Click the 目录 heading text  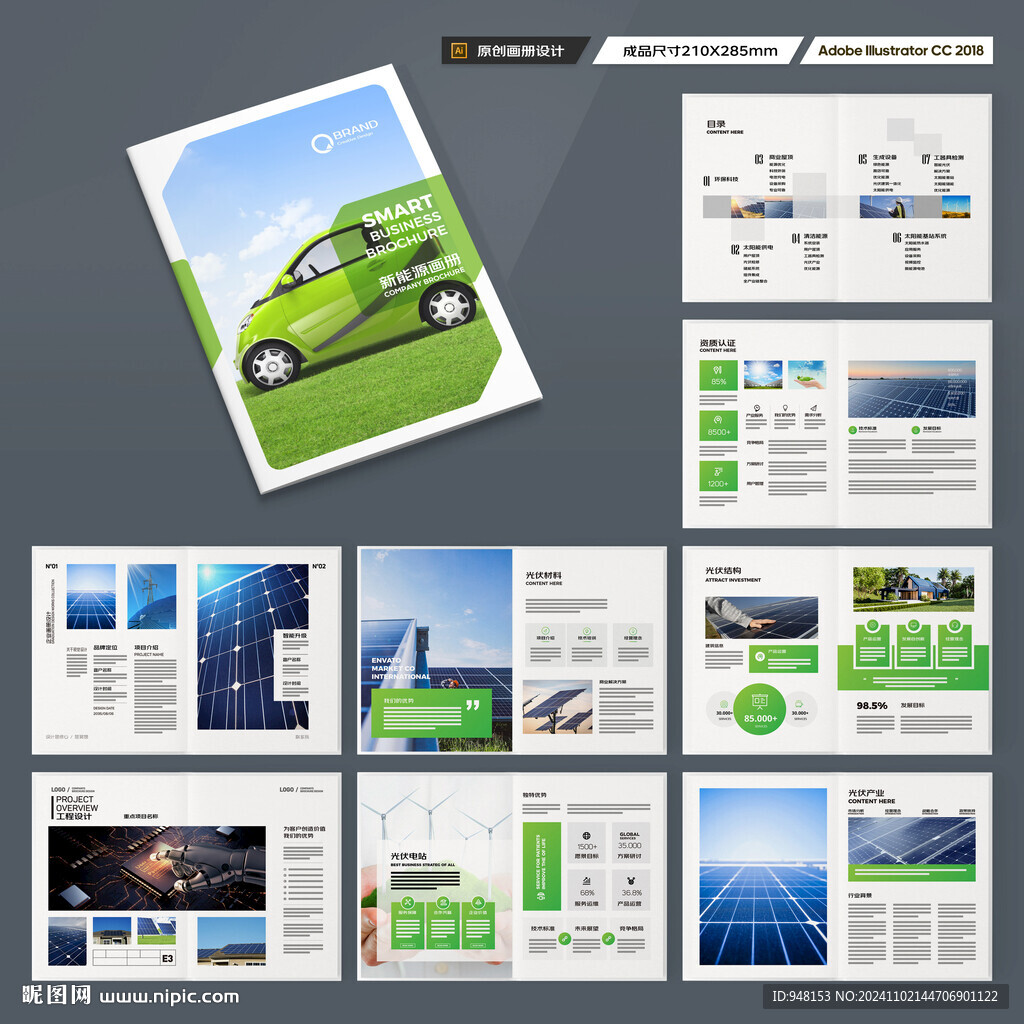716,123
